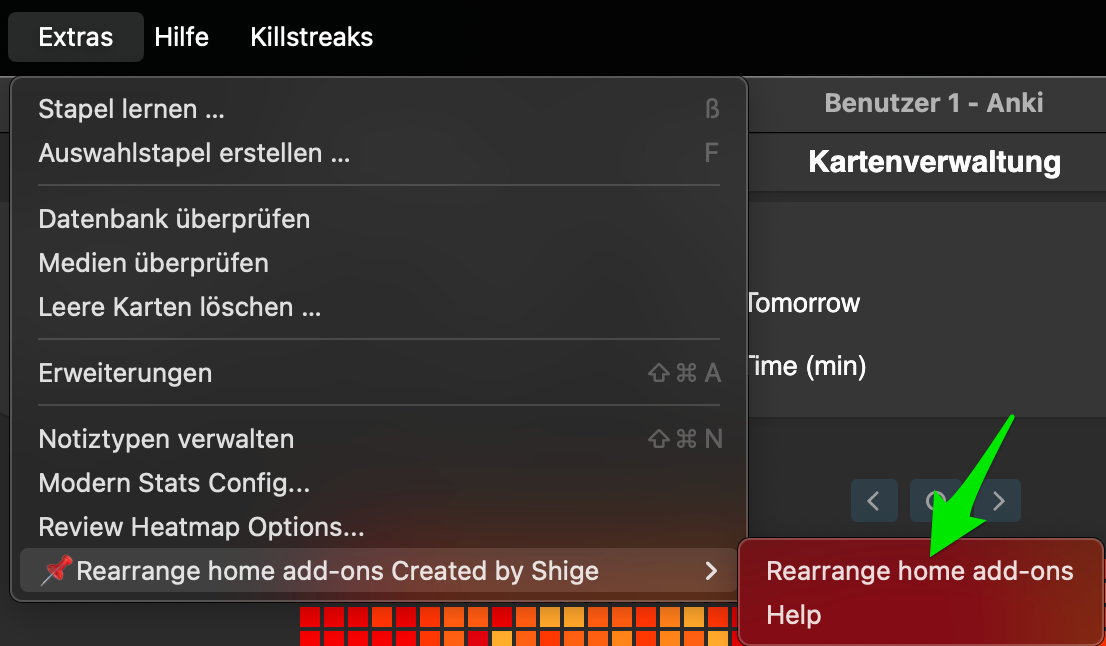Open Review Heatmap Options...
The height and width of the screenshot is (646, 1106).
pyautogui.click(x=201, y=527)
